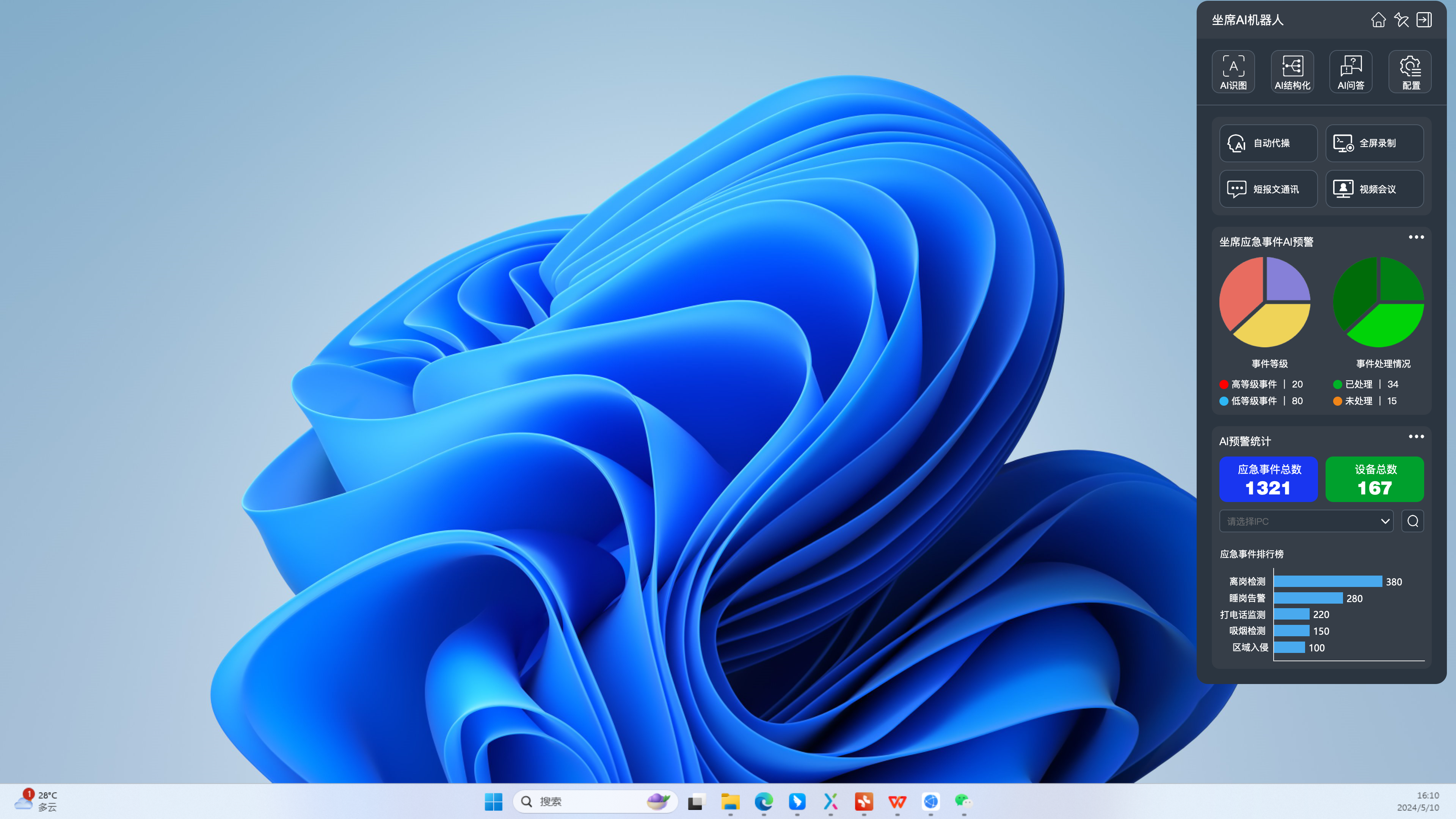Start 自动代操 auto operation

pos(1268,143)
